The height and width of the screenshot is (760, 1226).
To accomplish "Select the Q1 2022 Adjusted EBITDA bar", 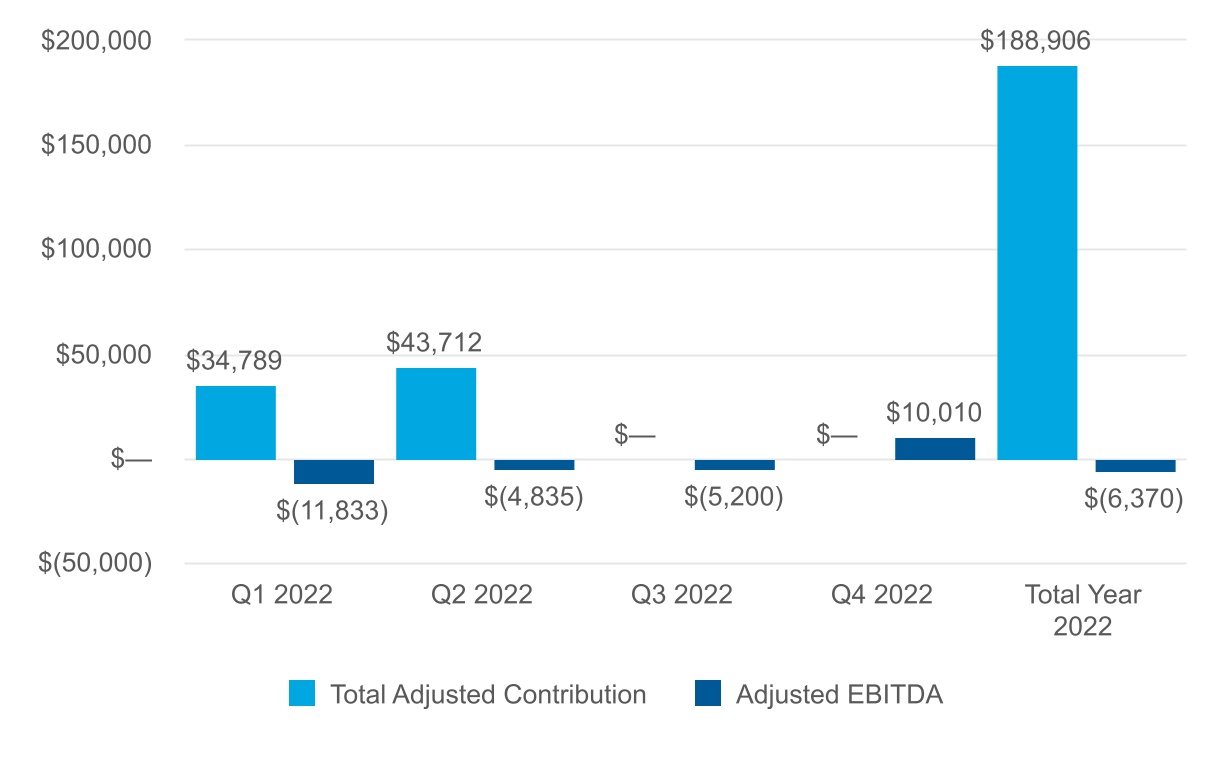I will pos(334,472).
